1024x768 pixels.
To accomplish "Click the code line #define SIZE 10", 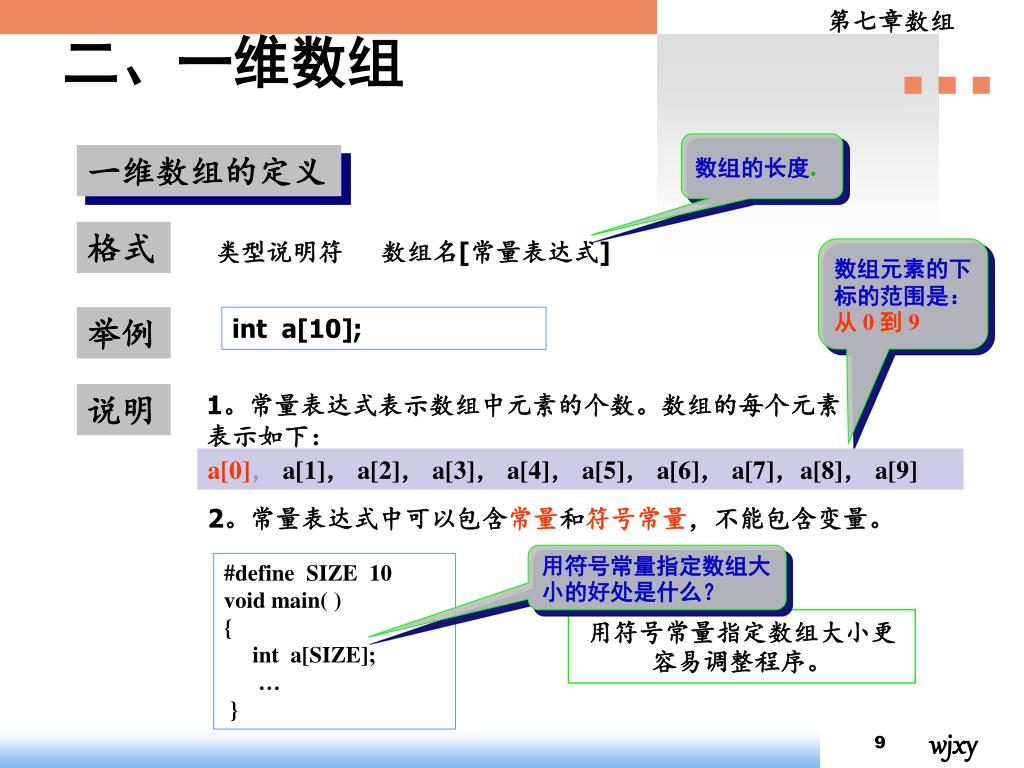I will click(x=308, y=573).
